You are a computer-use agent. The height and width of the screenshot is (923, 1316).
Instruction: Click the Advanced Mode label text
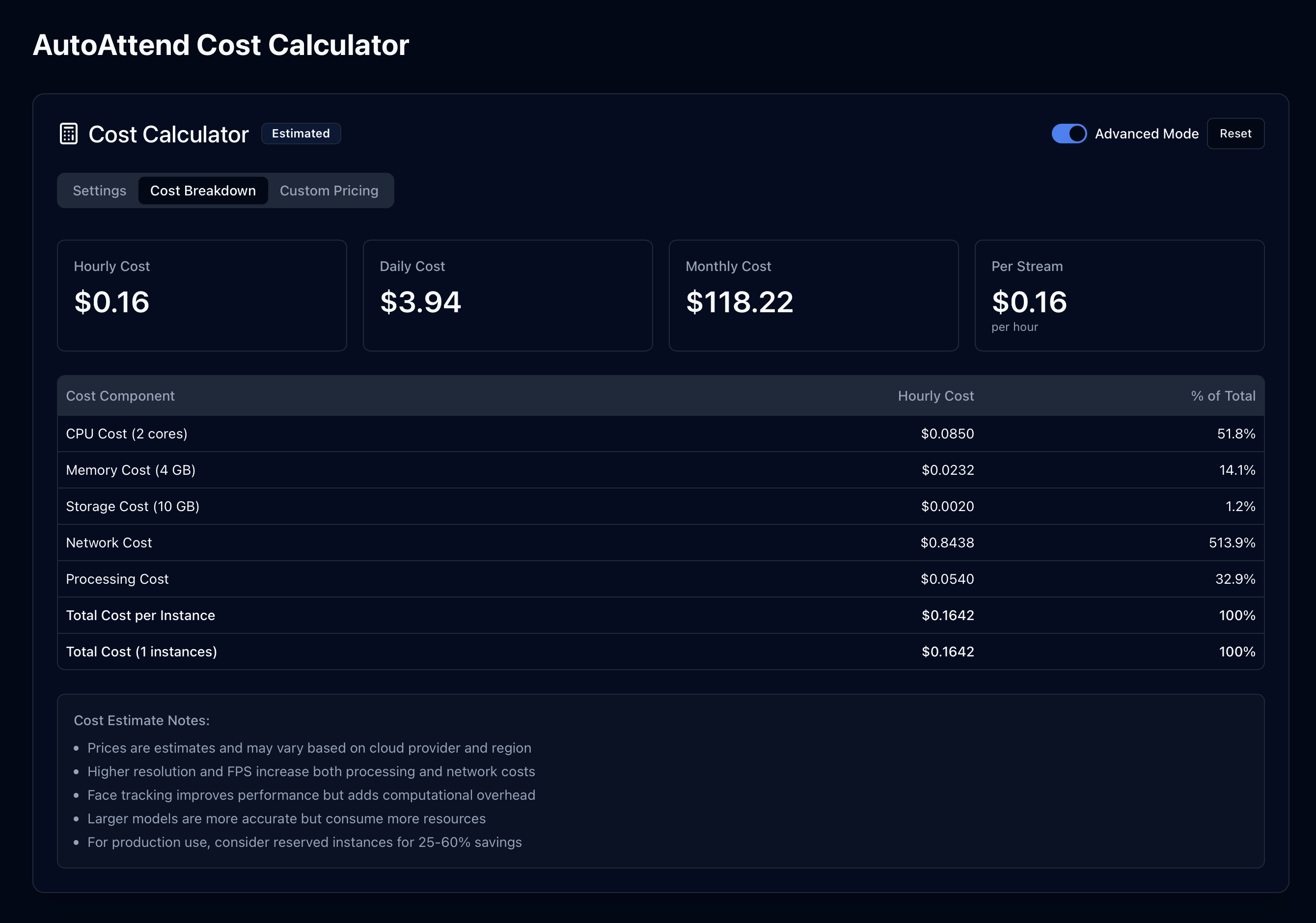point(1146,134)
